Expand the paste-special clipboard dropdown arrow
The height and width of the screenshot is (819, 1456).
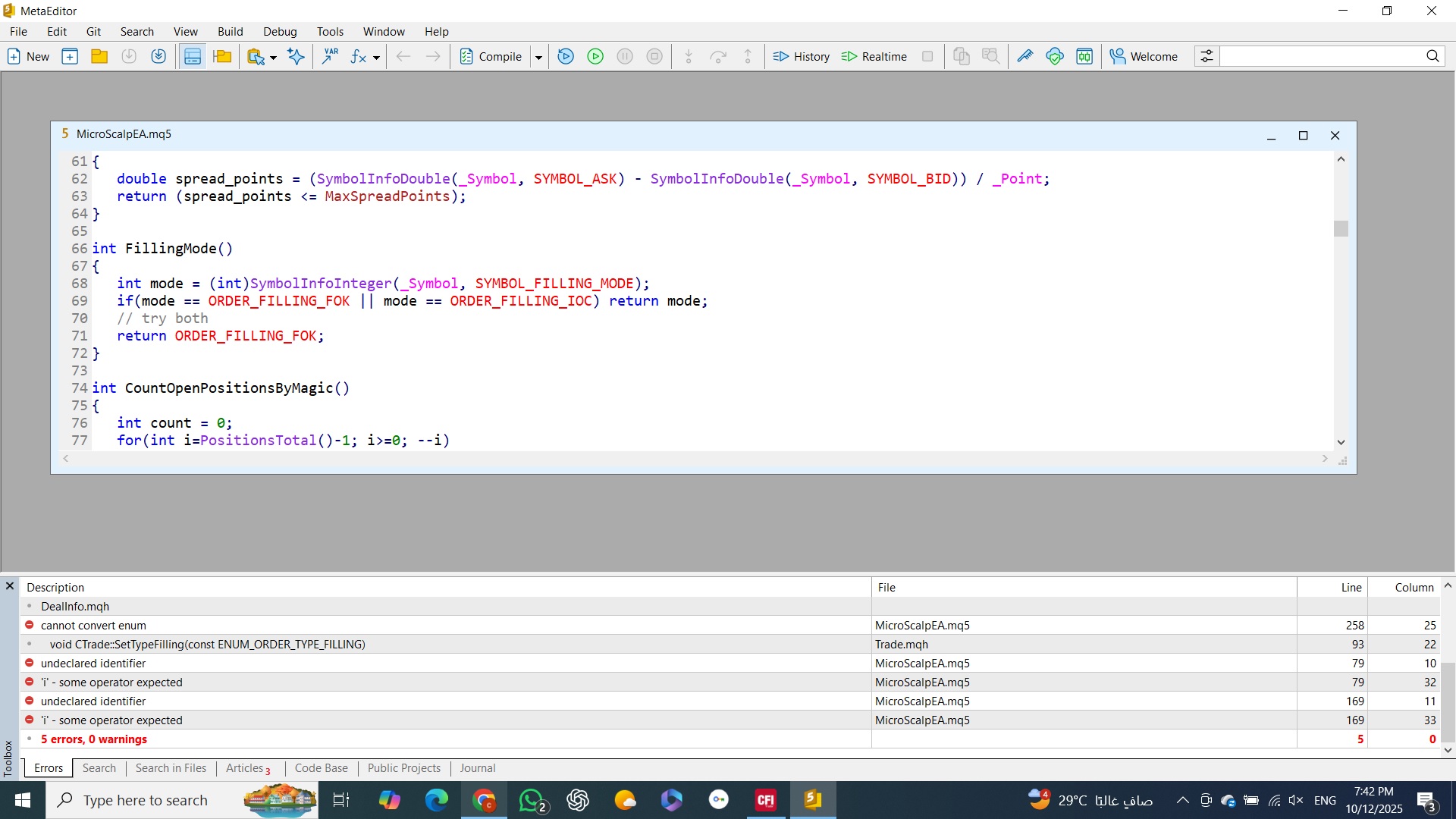point(273,57)
